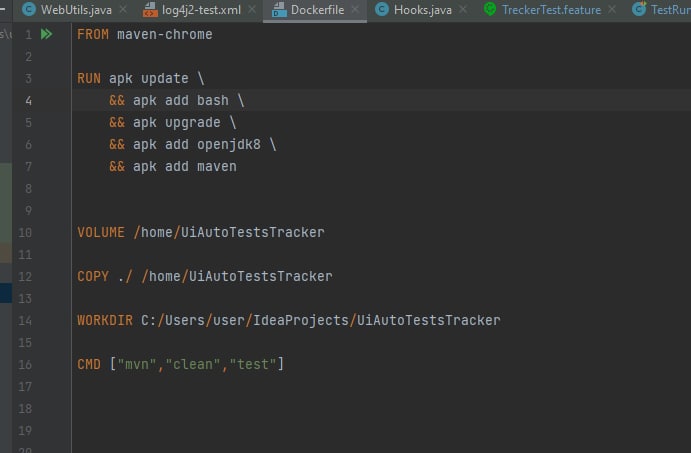
Task: Click line number 16 in the gutter
Action: pyautogui.click(x=25, y=365)
